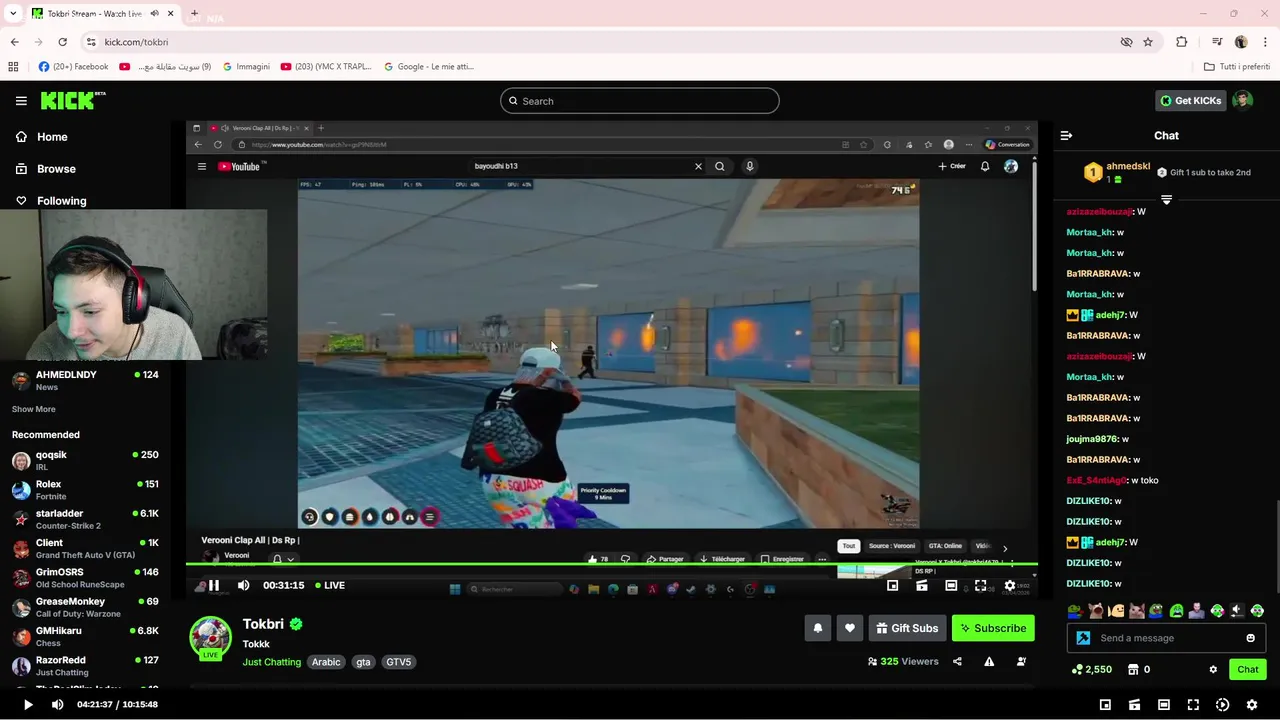1280x720 pixels.
Task: Open playback speed icon in the 04:21:37 bar
Action: tap(1222, 704)
